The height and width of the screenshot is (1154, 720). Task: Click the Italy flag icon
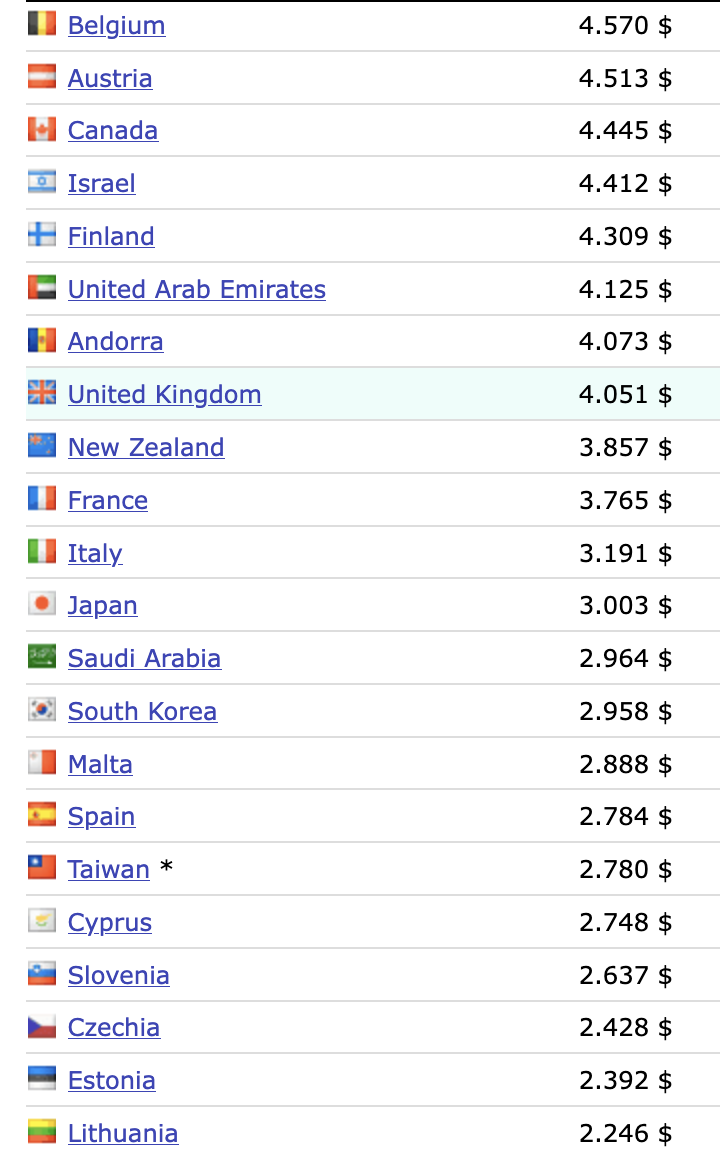[42, 552]
